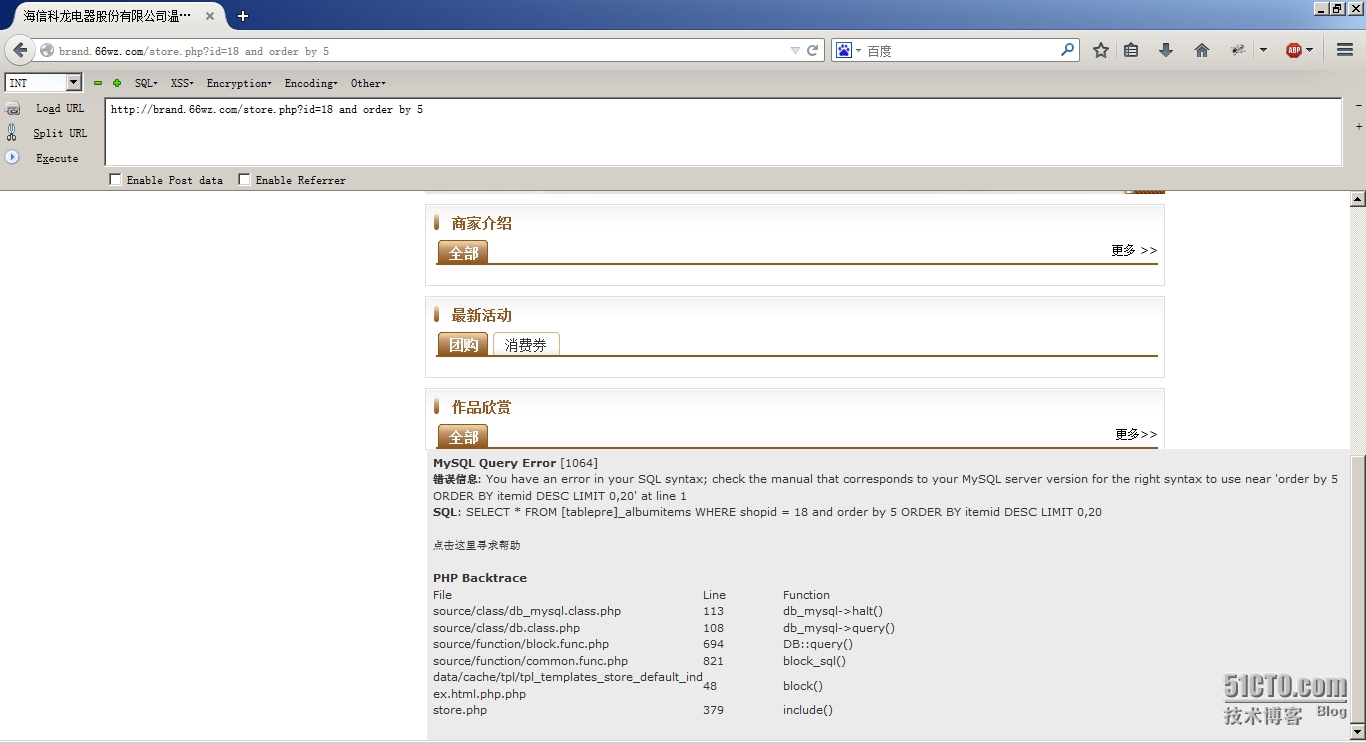The width and height of the screenshot is (1366, 744).
Task: Reload the page with the refresh icon
Action: click(812, 50)
